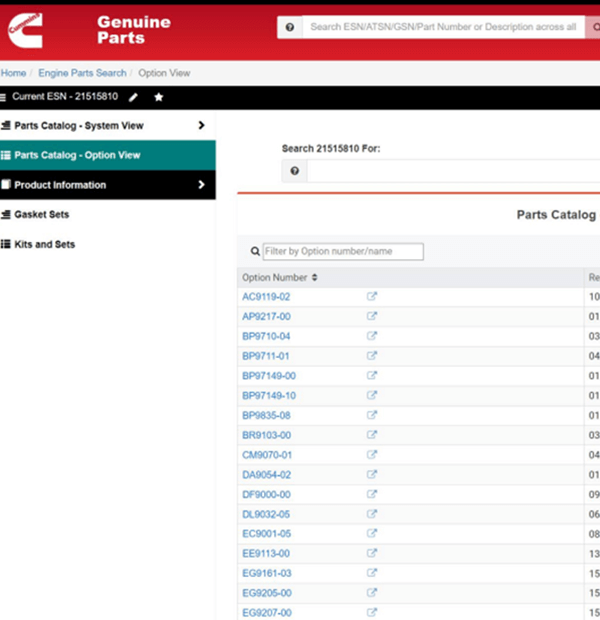Focus the Search 21515810 For input
This screenshot has height=620, width=600.
pos(454,171)
